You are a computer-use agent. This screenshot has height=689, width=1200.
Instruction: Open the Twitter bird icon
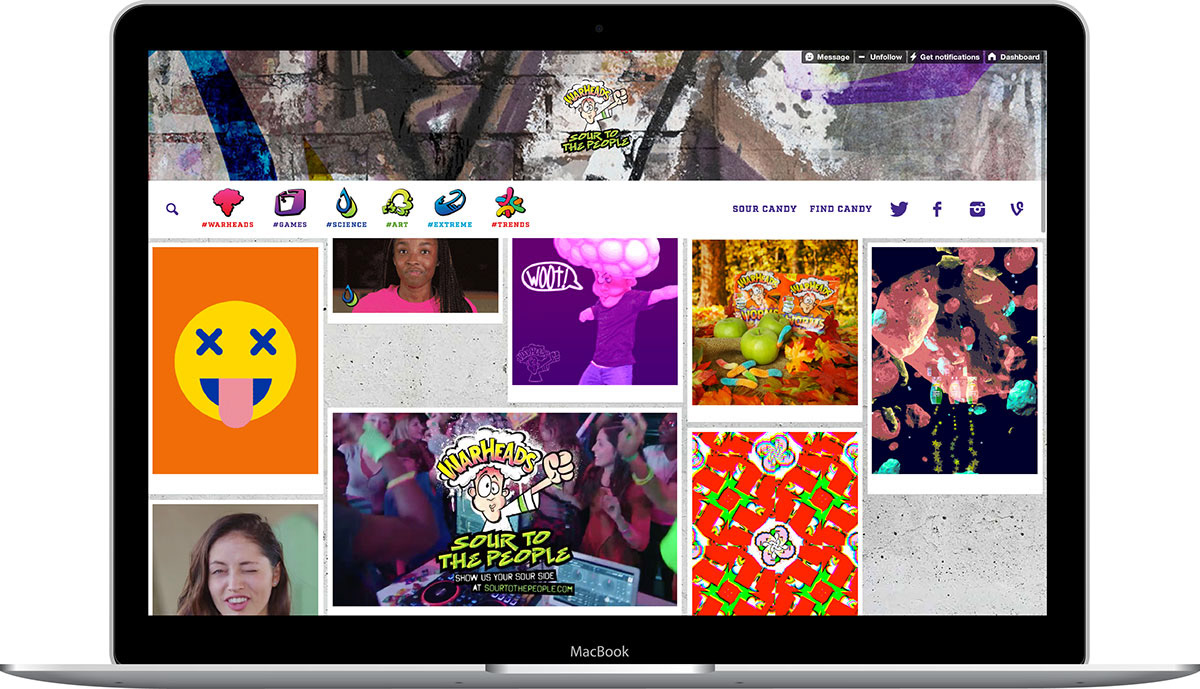[x=899, y=209]
